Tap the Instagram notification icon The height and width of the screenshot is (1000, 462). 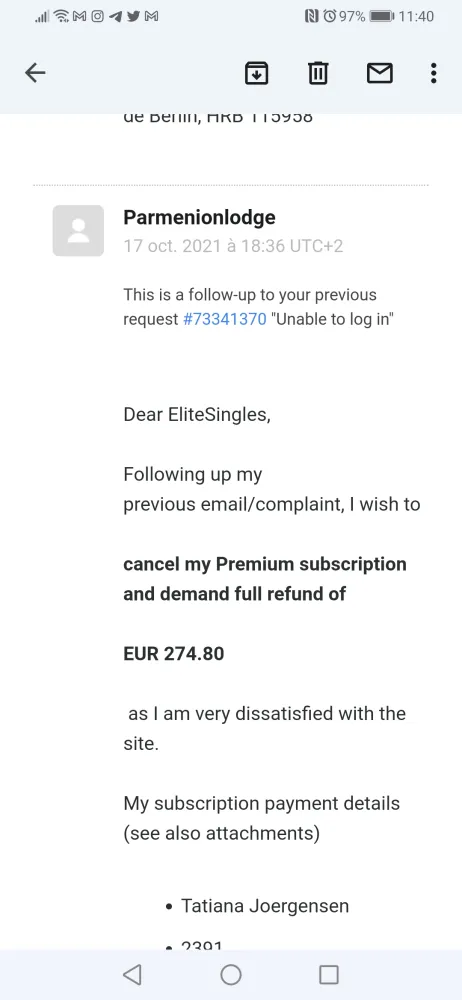click(x=97, y=17)
